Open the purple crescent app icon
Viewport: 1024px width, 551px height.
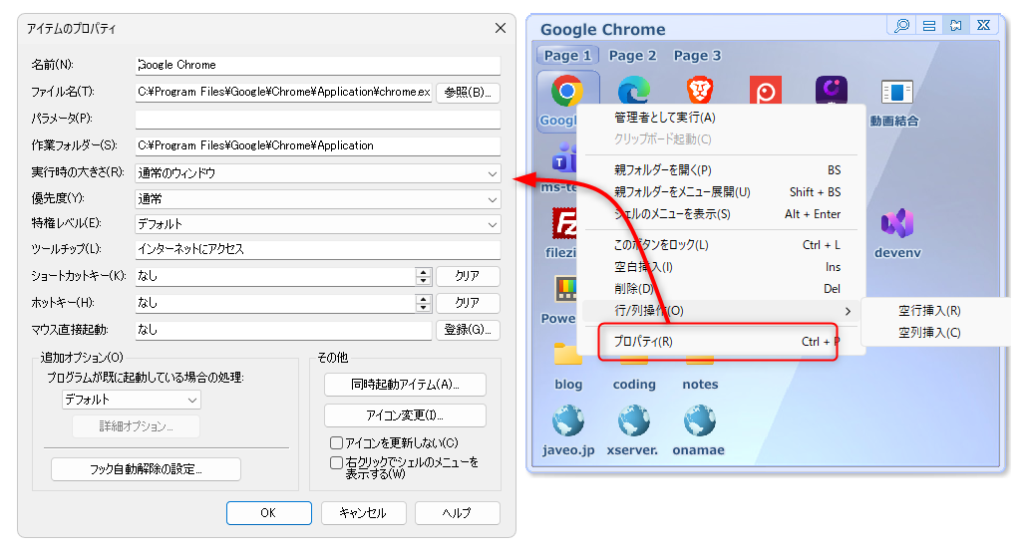tap(831, 90)
